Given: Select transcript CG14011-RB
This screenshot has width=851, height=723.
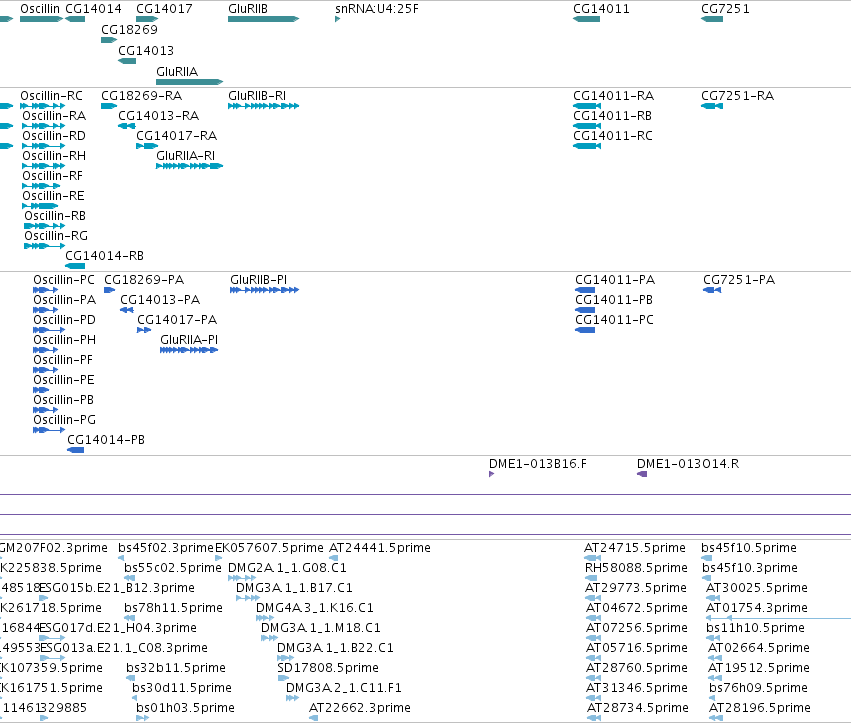Looking at the screenshot, I should click(612, 116).
